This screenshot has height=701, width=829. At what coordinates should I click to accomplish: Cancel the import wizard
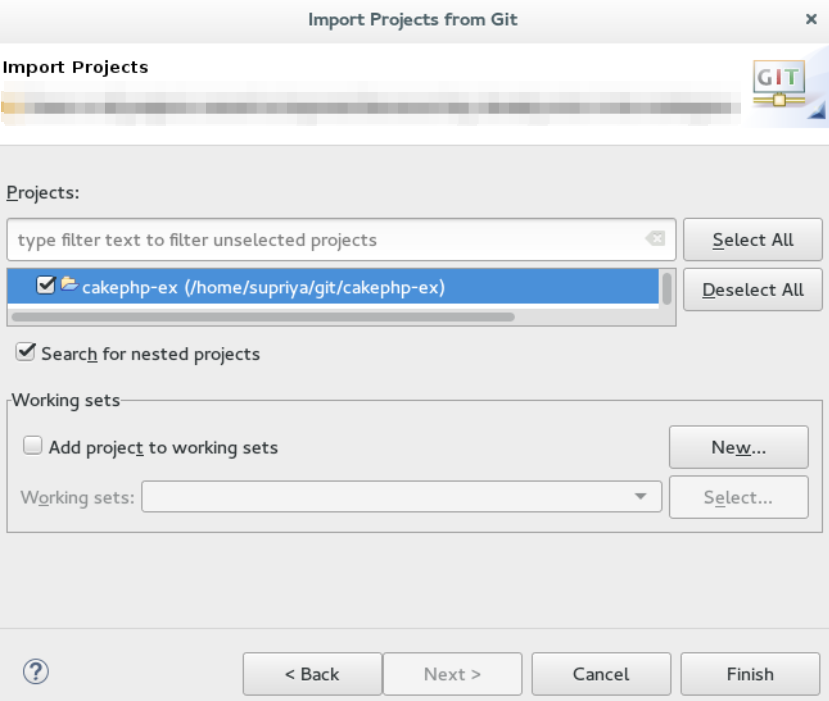(x=601, y=674)
